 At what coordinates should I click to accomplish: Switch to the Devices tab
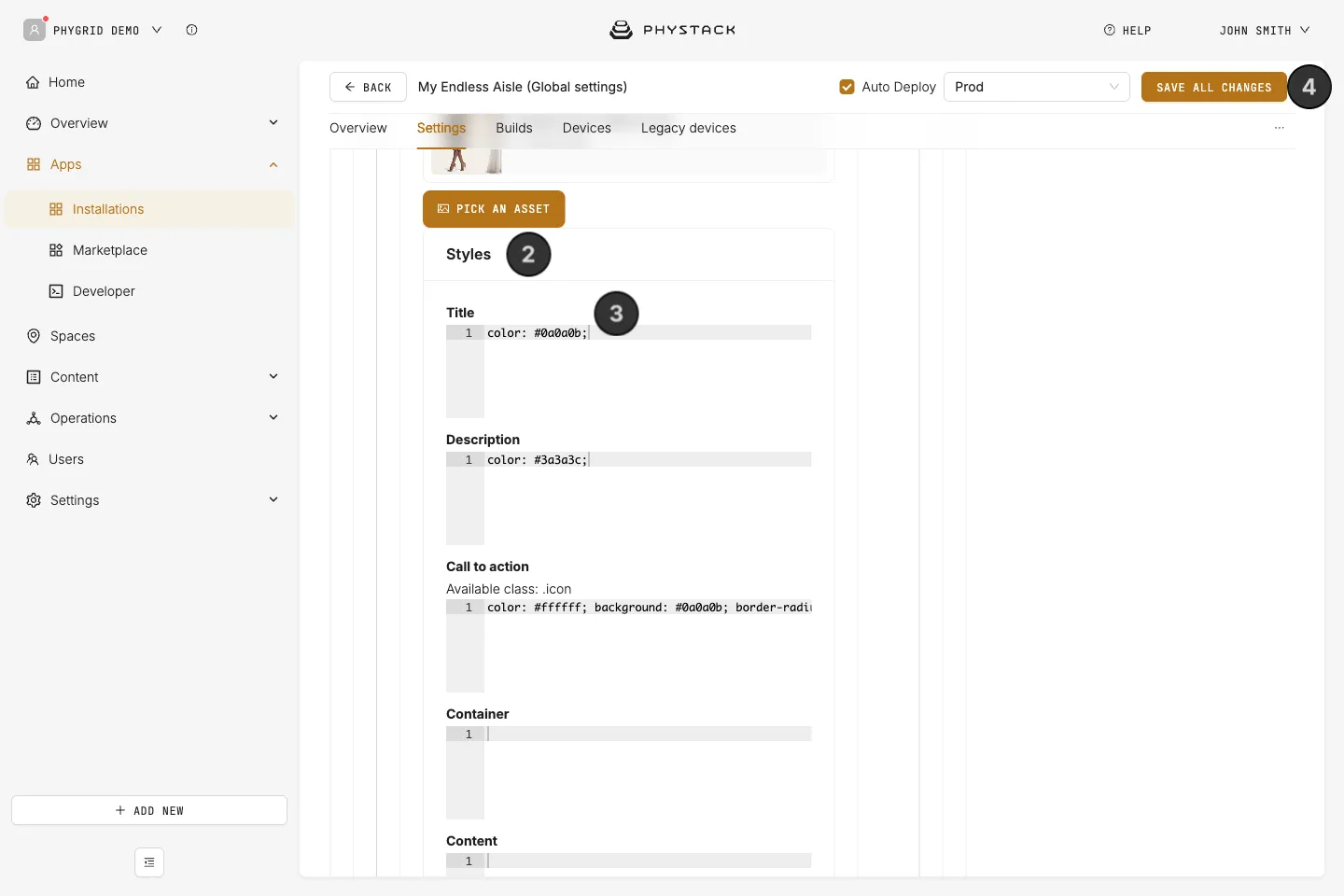pos(587,128)
